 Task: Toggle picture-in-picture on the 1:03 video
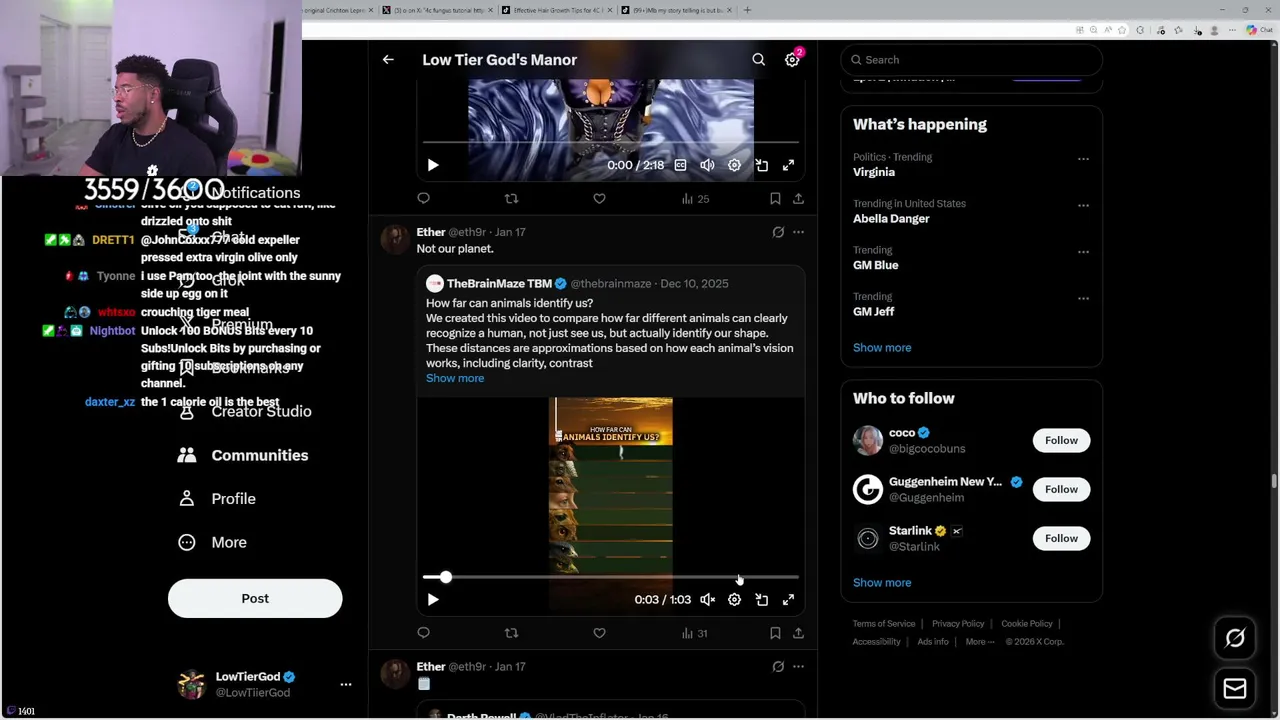tap(762, 600)
